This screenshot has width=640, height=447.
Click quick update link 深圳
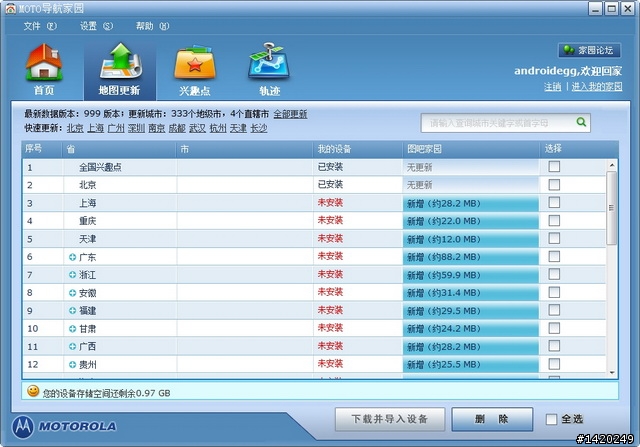(136, 128)
